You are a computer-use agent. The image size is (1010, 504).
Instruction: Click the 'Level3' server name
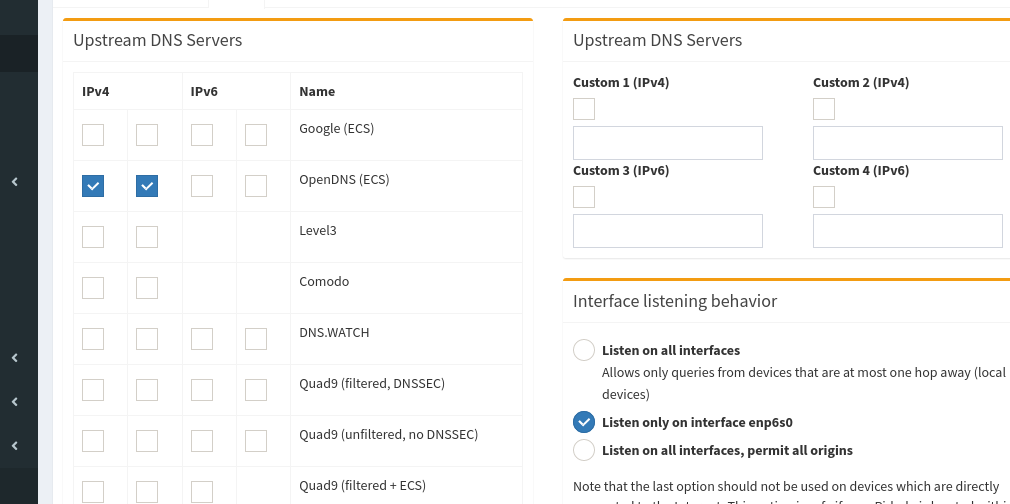pos(318,231)
